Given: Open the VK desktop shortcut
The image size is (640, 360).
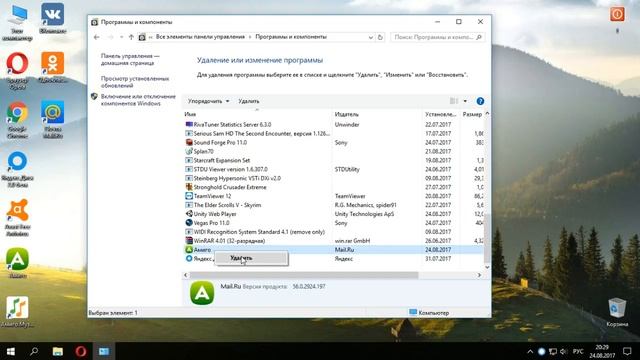Looking at the screenshot, I should pos(52,18).
